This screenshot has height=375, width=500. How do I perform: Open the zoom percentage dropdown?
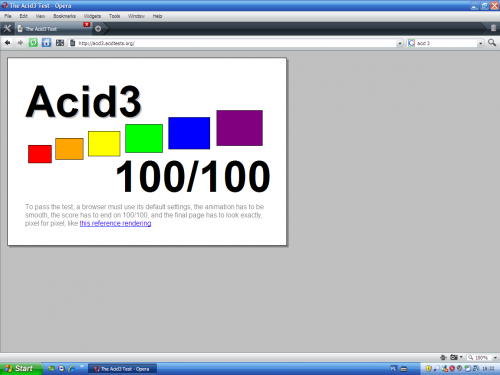[495, 358]
